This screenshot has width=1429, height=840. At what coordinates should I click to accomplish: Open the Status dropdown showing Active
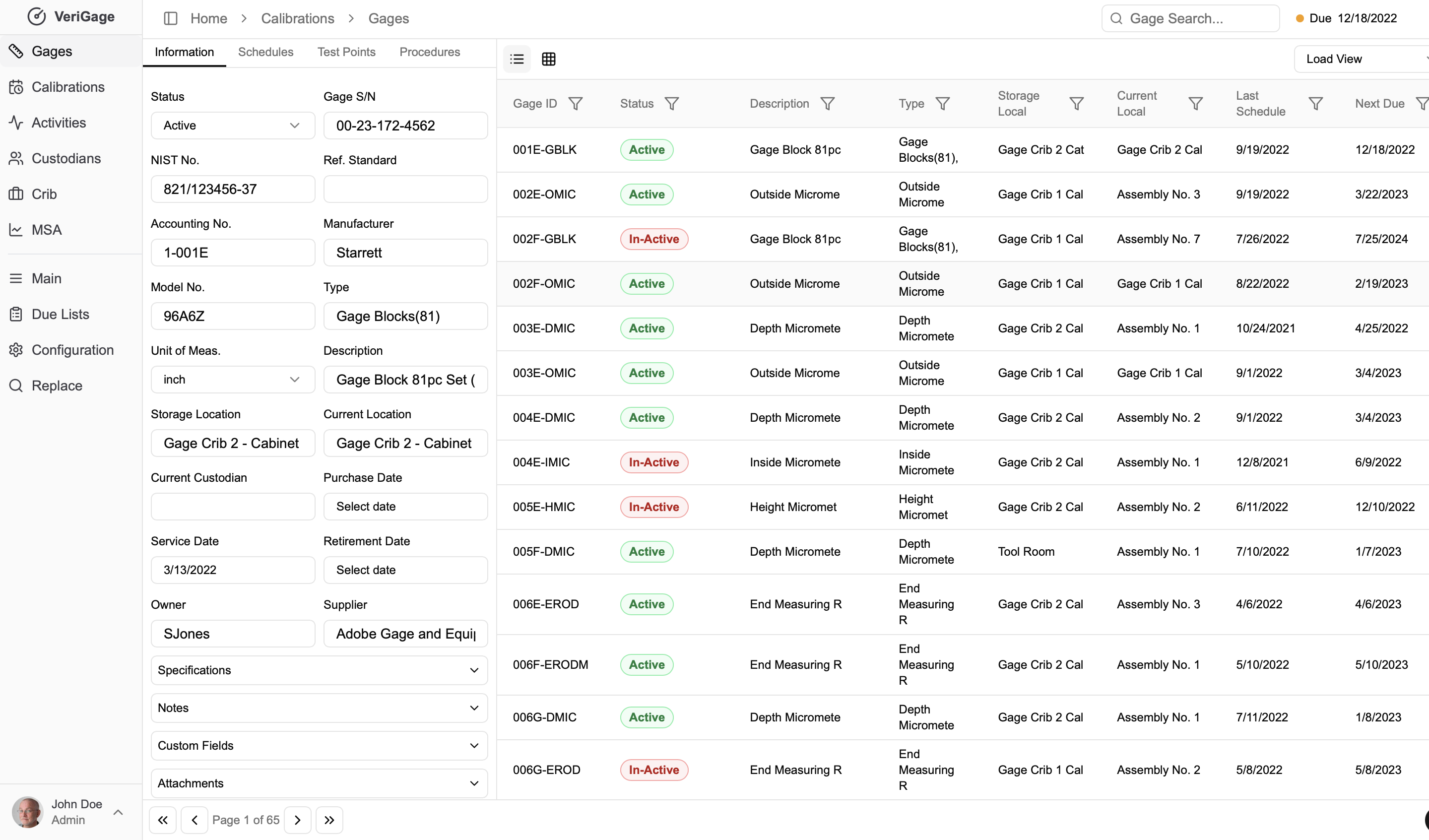point(233,126)
